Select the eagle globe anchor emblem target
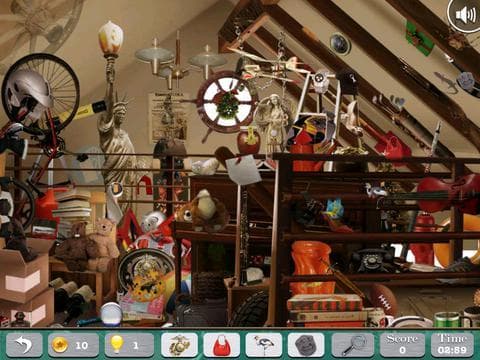 179,345
